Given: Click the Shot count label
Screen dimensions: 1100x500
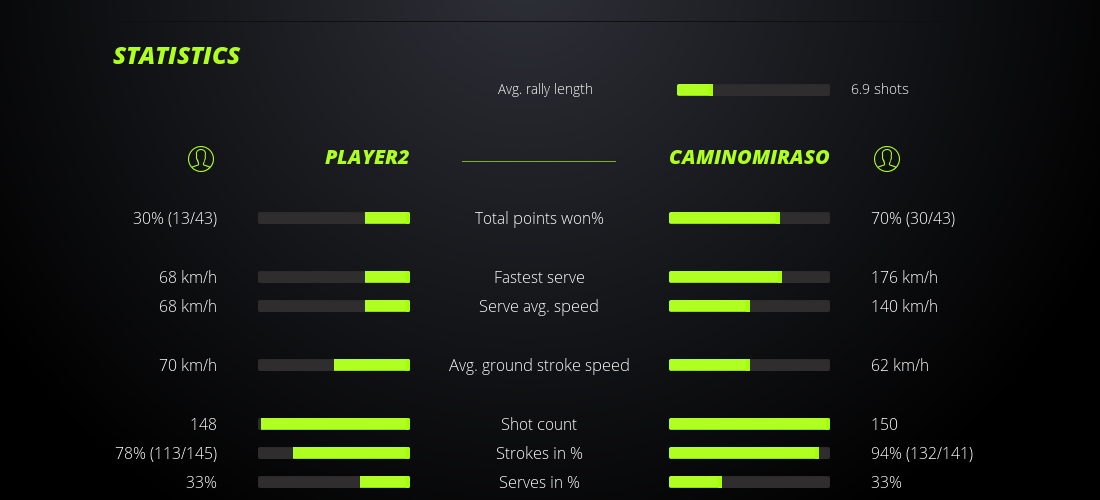Looking at the screenshot, I should click(539, 424).
